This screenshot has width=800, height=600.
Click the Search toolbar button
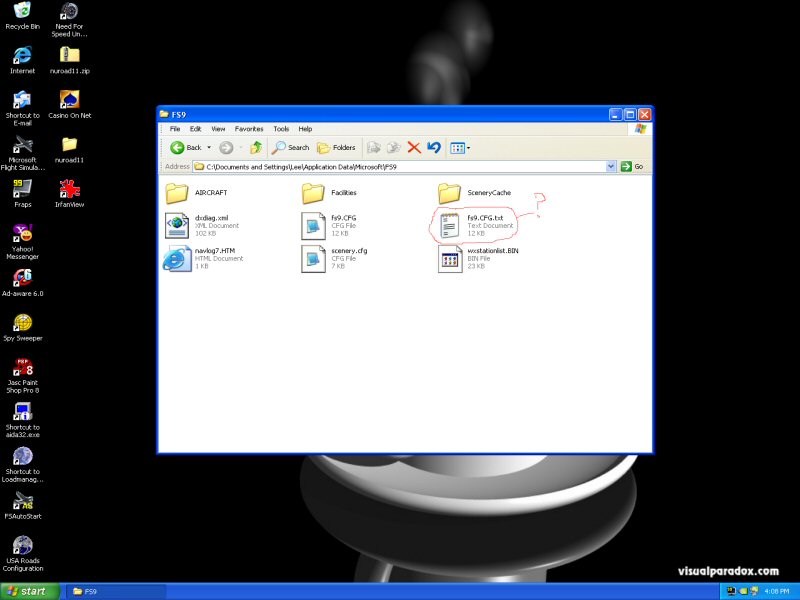[x=291, y=147]
